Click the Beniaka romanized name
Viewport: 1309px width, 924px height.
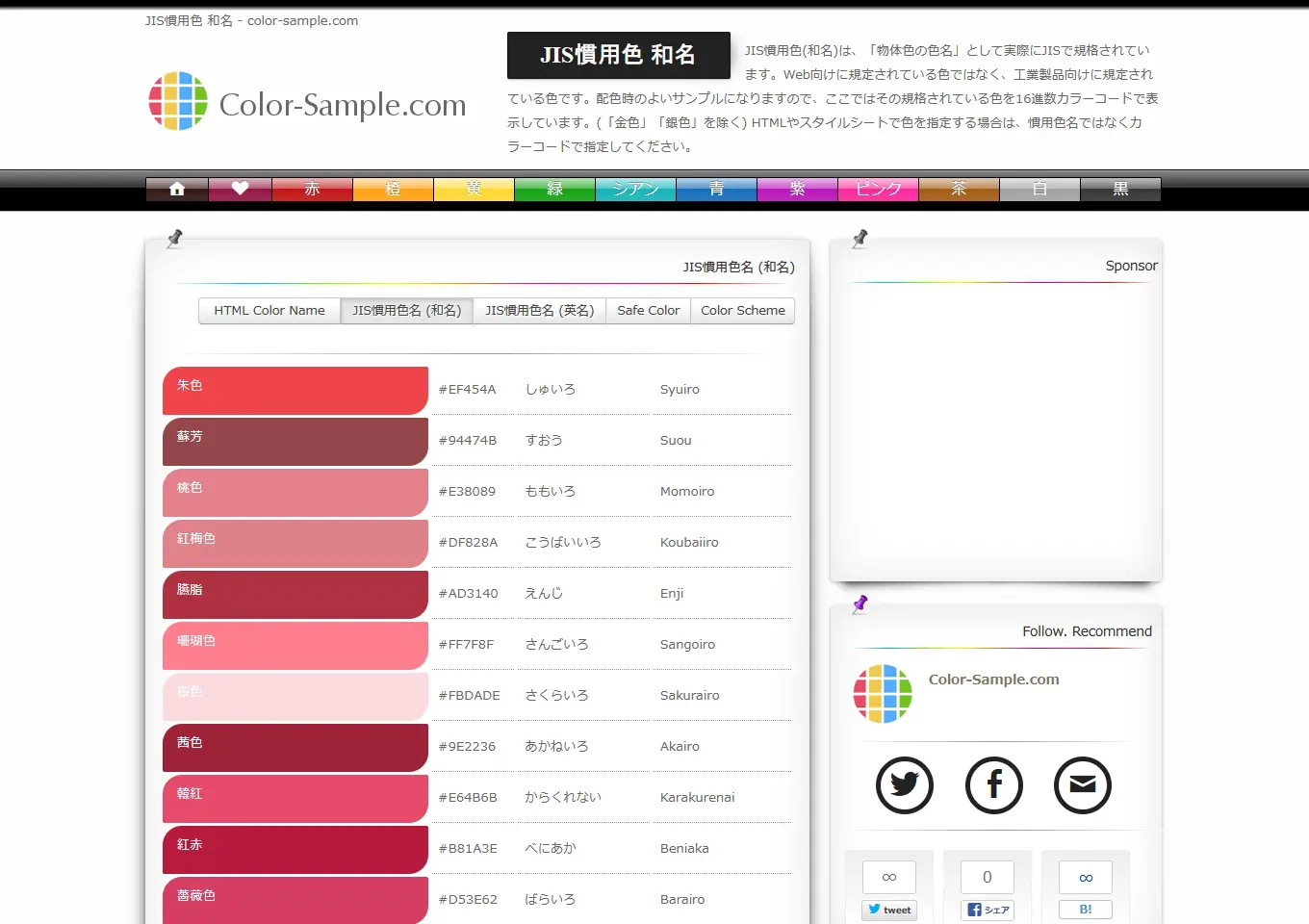pos(684,849)
